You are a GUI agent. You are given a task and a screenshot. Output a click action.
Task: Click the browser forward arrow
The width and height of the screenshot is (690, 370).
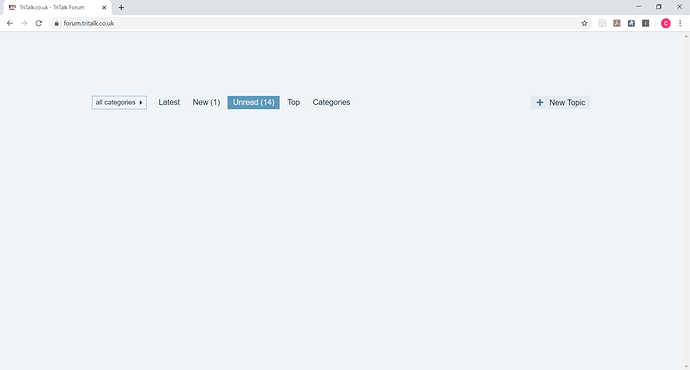click(24, 23)
